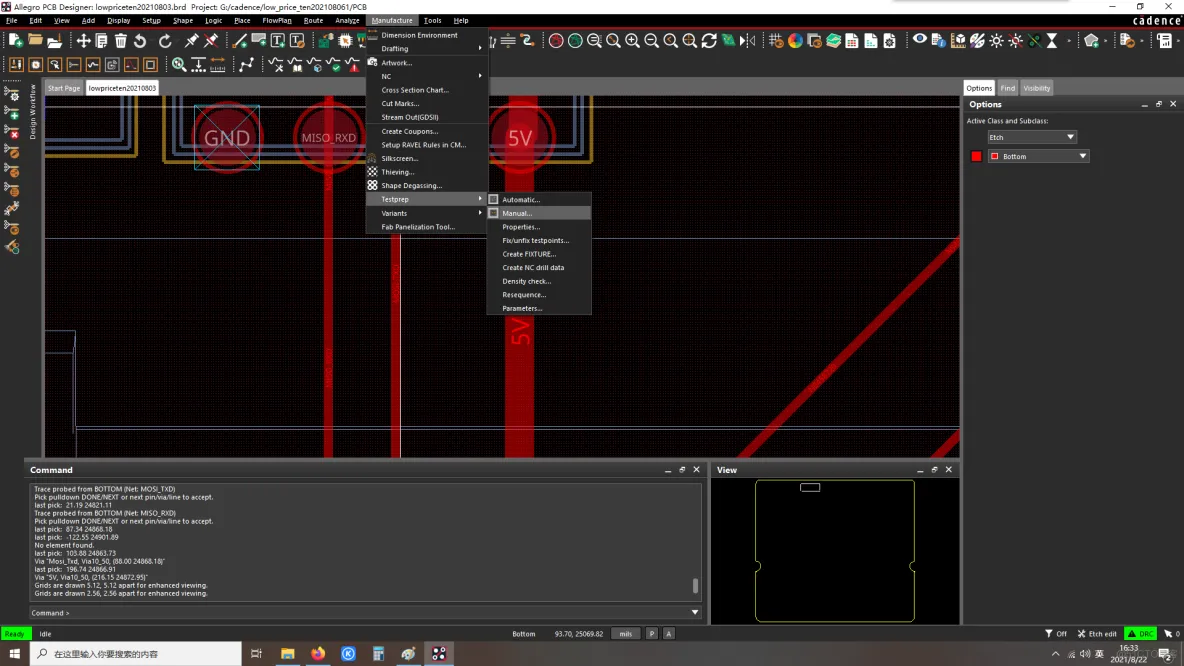
Task: Click the board outline thumbnail in View panel
Action: coord(834,550)
